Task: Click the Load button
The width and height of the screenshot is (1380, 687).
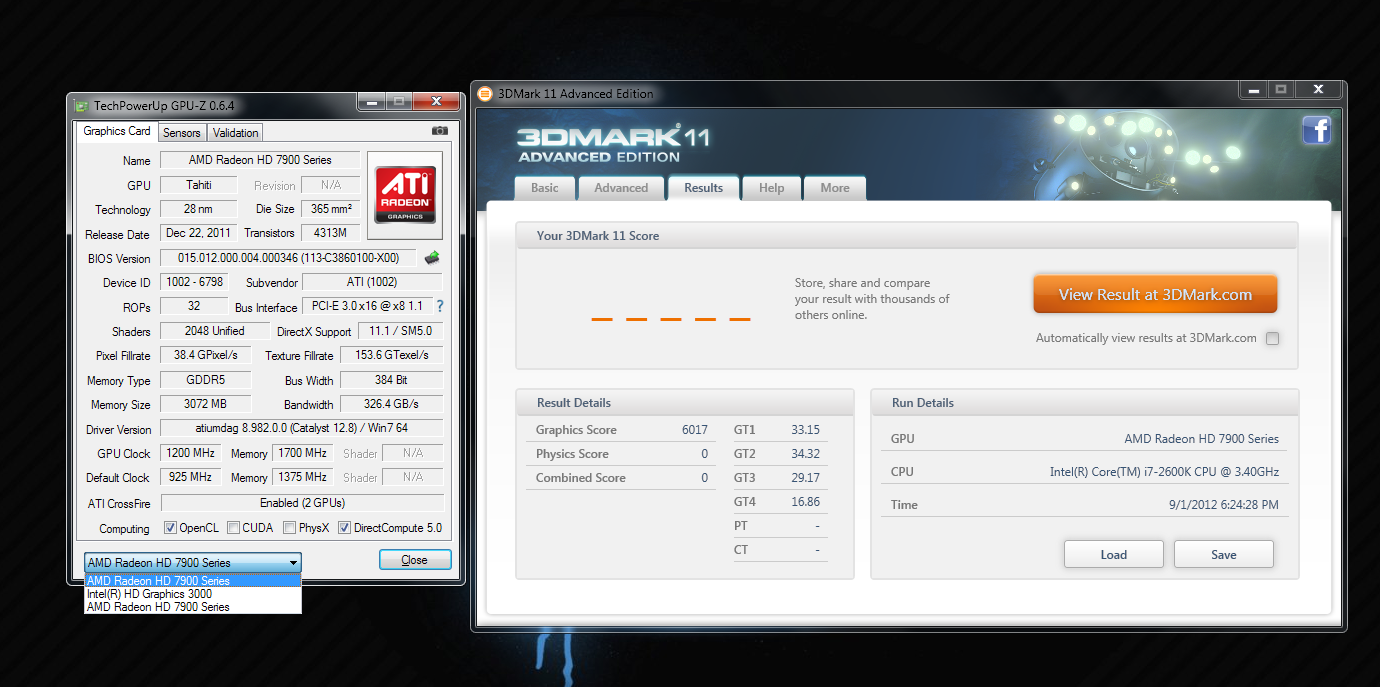Action: (1113, 555)
